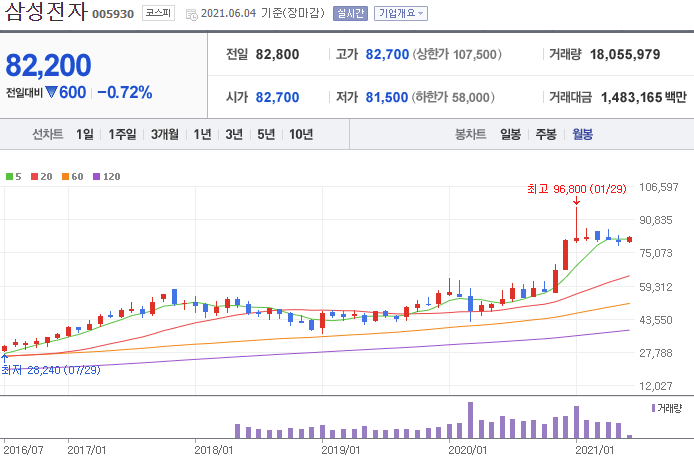Screen dimensions: 694x463
Task: Click the -0.72% change value
Action: click(x=125, y=93)
